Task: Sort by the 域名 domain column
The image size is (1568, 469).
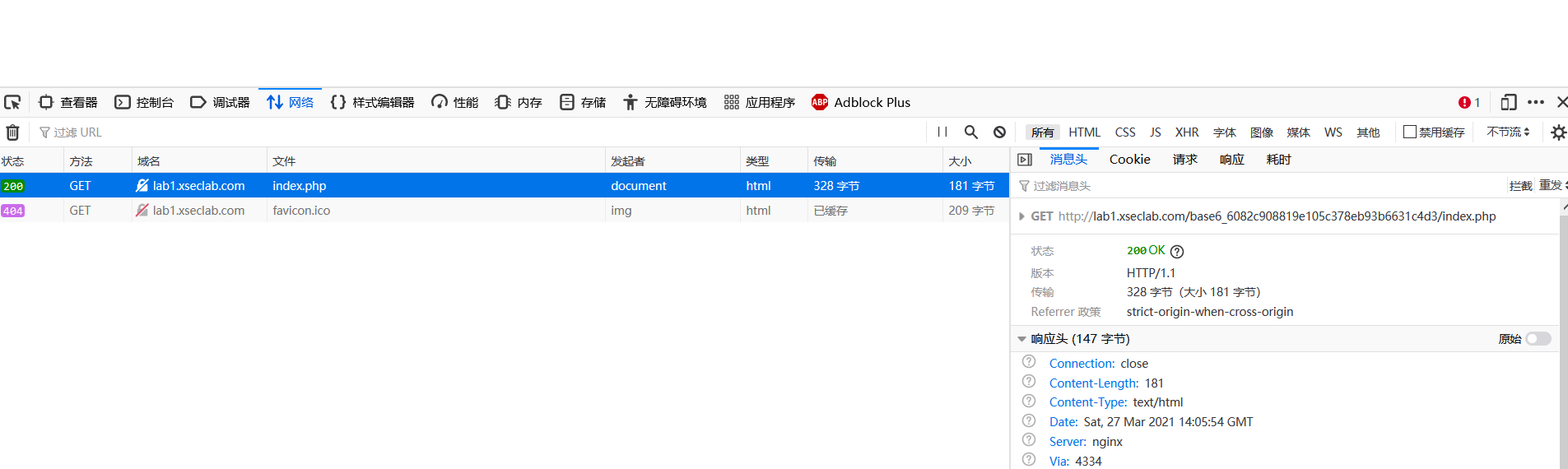Action: point(199,161)
